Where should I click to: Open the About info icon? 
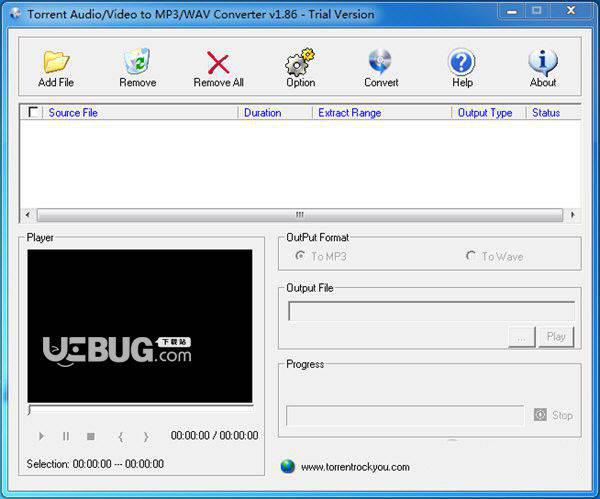(x=543, y=62)
